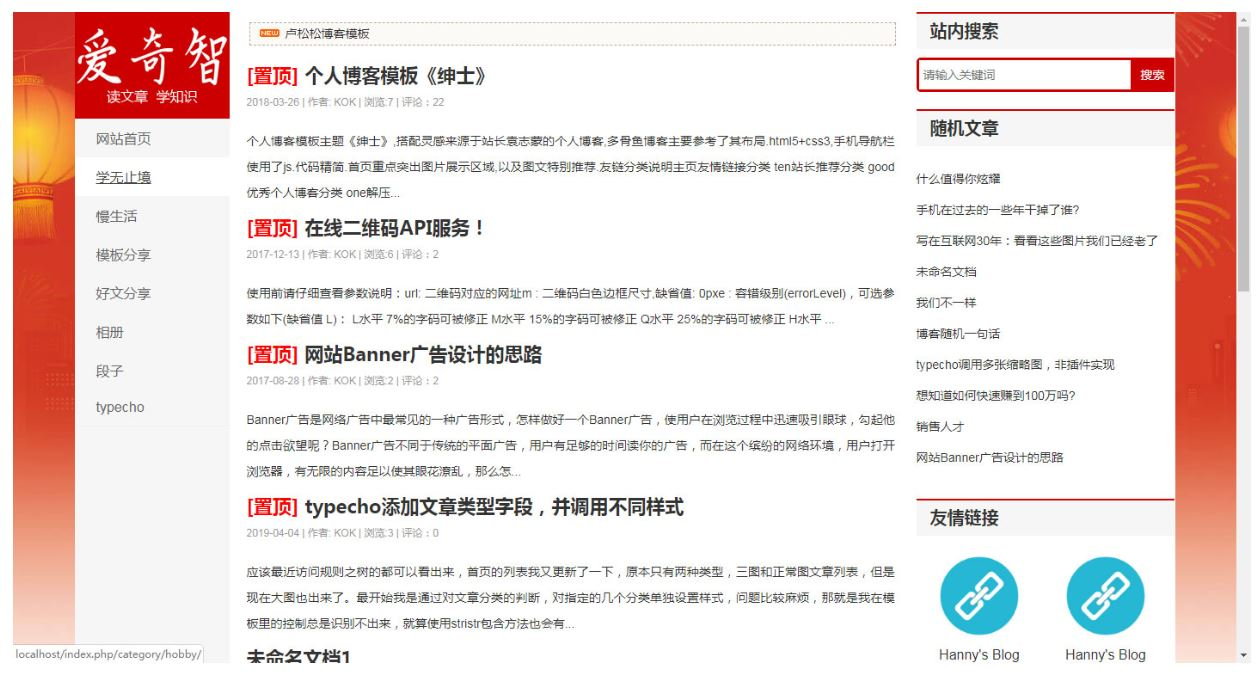Viewport: 1256px width, 680px height.
Task: Focus the 请输入关键词 search field
Action: [1024, 75]
